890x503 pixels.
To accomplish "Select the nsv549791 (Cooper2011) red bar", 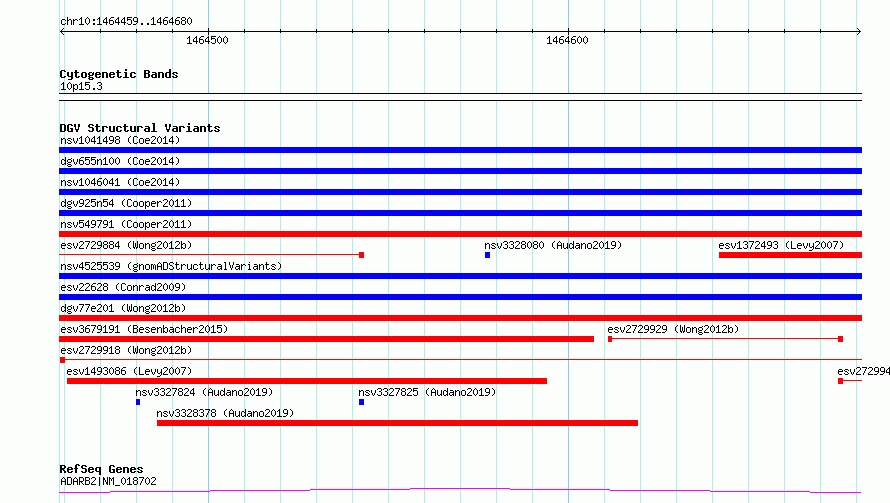I will click(460, 234).
